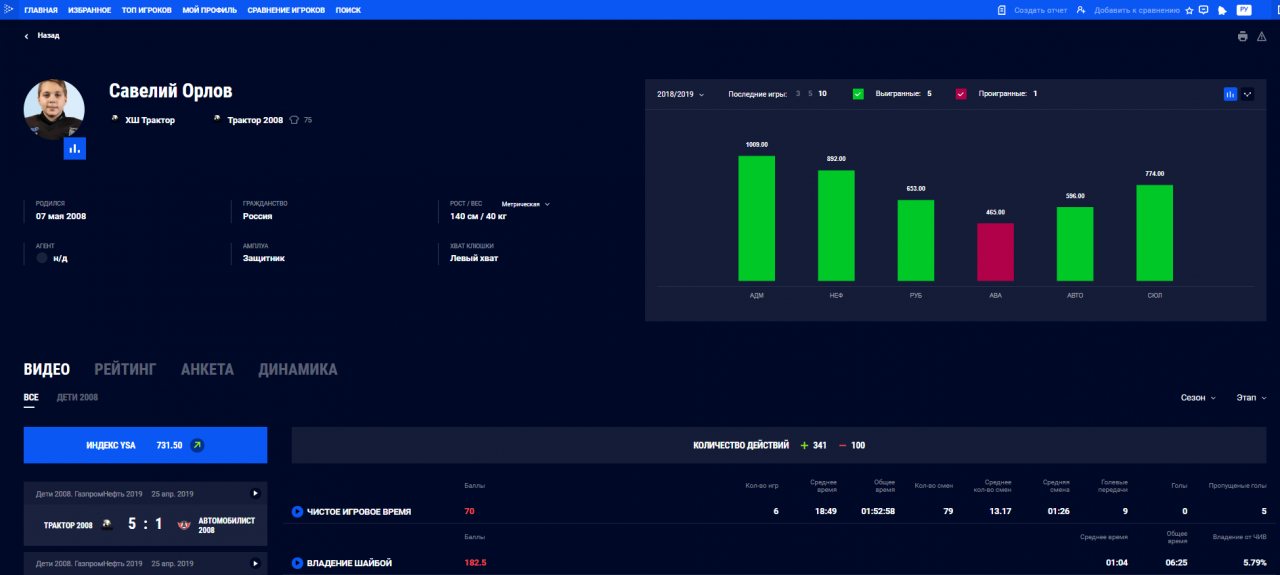
Task: Open the messages chat icon
Action: (1203, 10)
